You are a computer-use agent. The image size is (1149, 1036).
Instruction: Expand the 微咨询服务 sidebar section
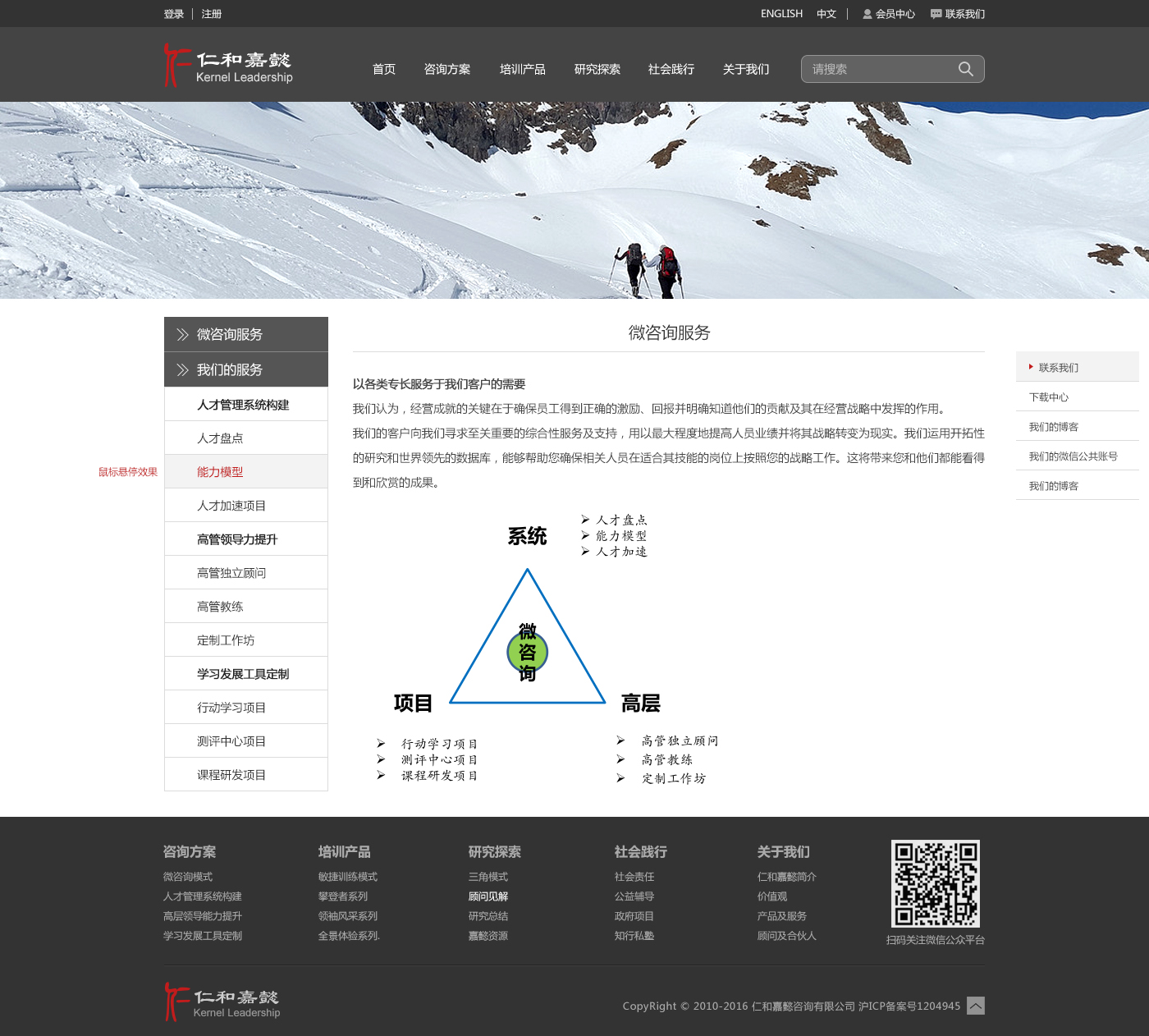pos(246,334)
